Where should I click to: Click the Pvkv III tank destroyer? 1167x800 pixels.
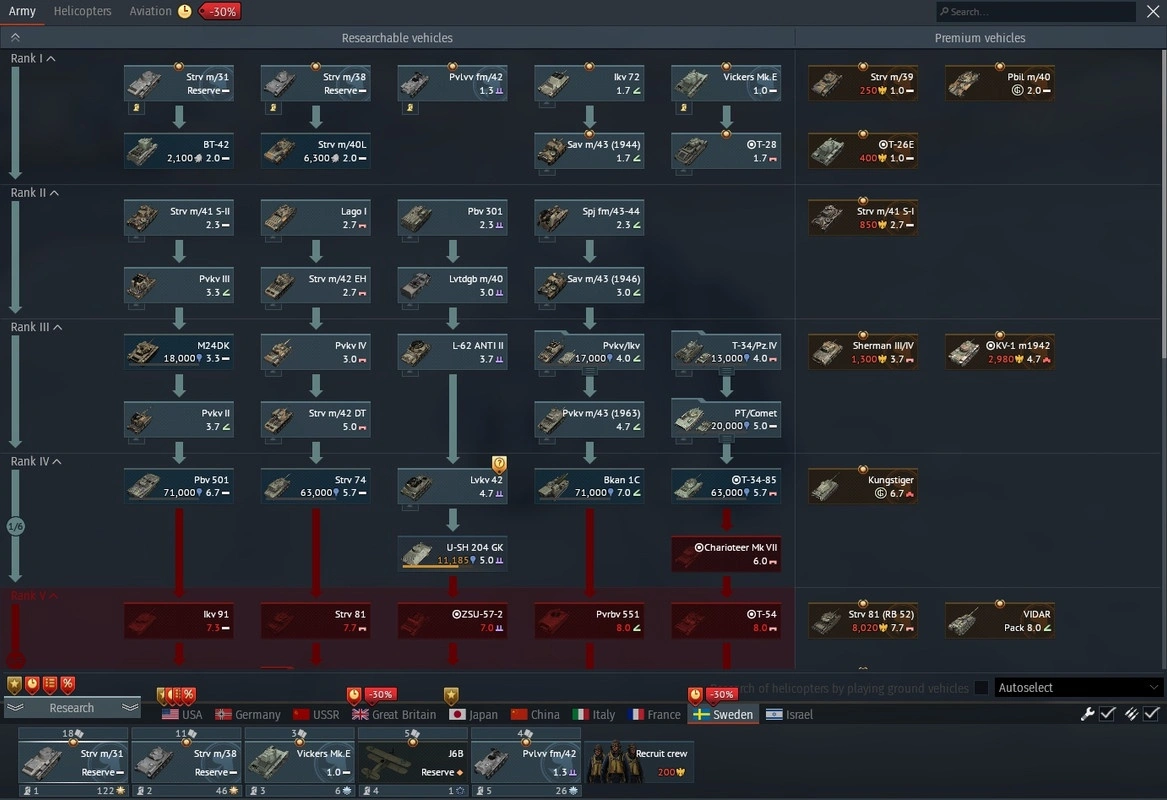179,285
